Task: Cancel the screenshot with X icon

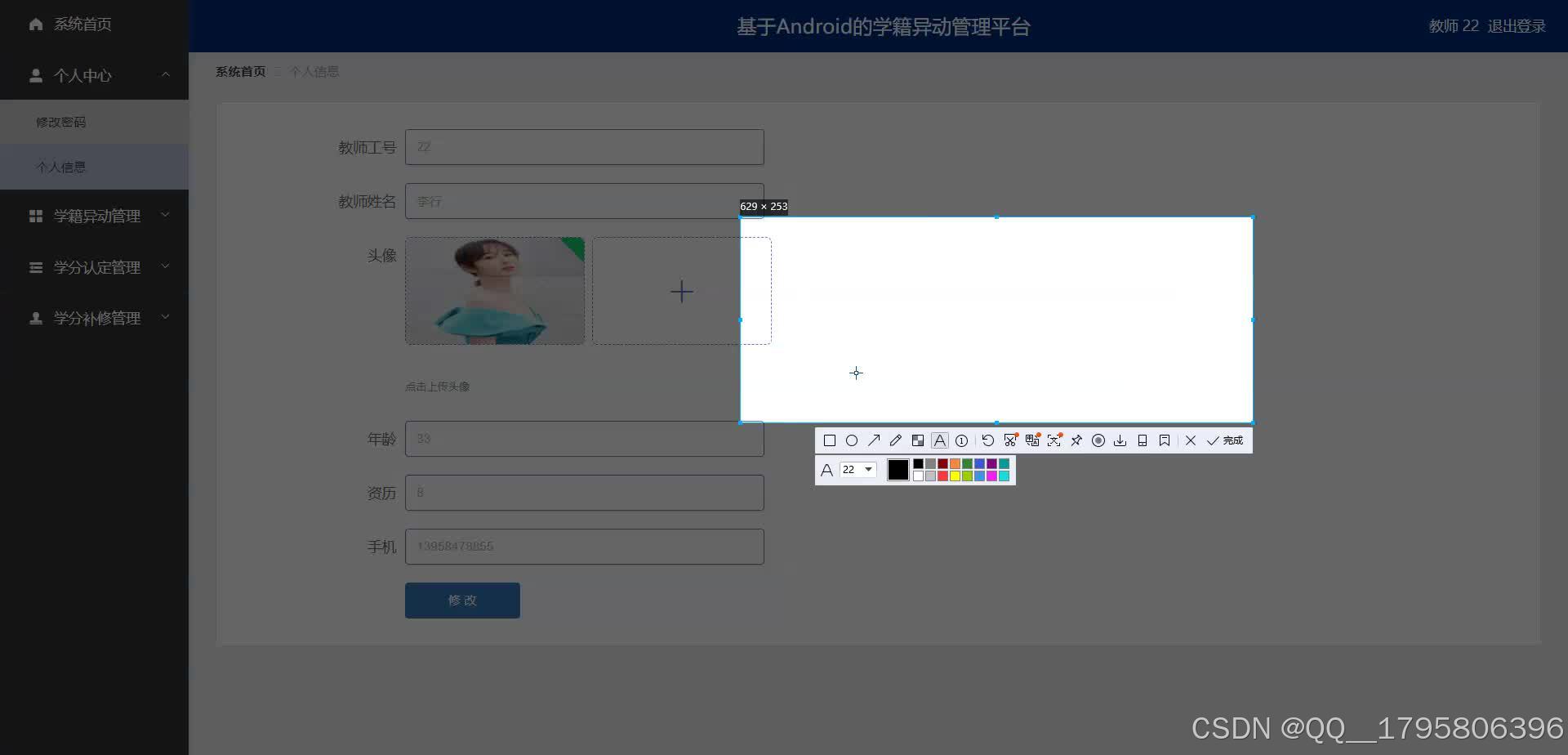Action: [x=1191, y=440]
